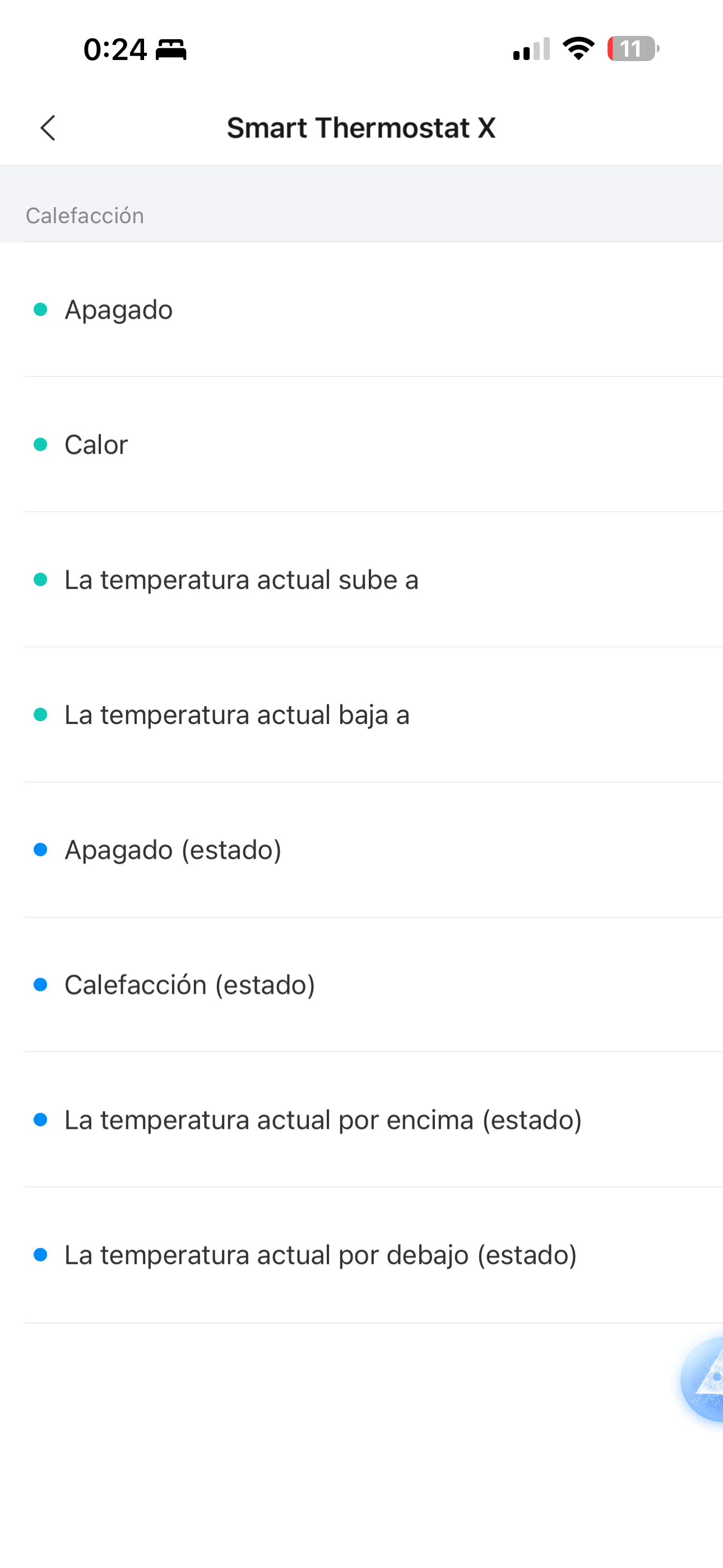Tap the teal dot beside Apagado

41,310
